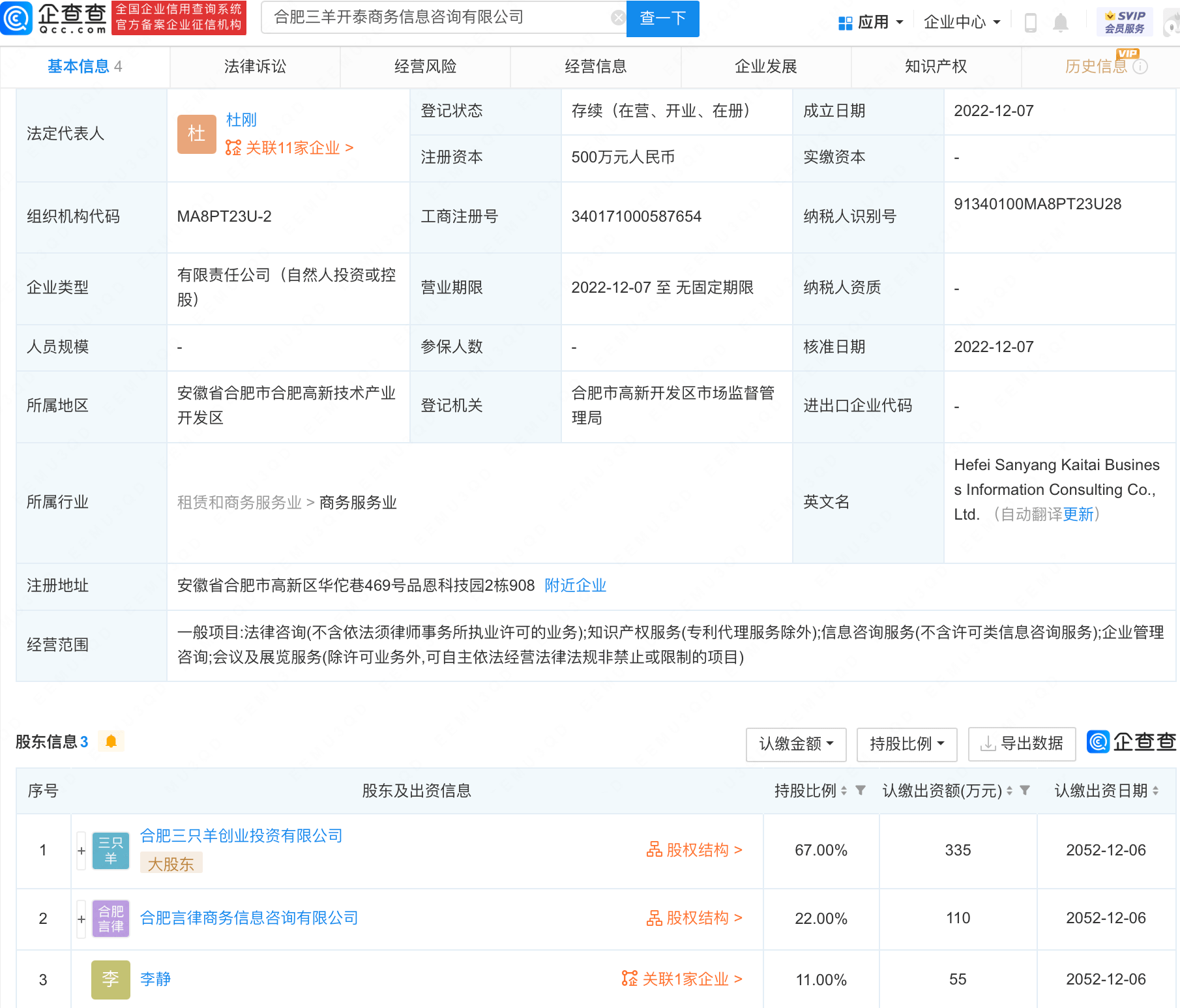Viewport: 1180px width, 1008px height.
Task: Open notifications bell in header
Action: coord(1061,23)
